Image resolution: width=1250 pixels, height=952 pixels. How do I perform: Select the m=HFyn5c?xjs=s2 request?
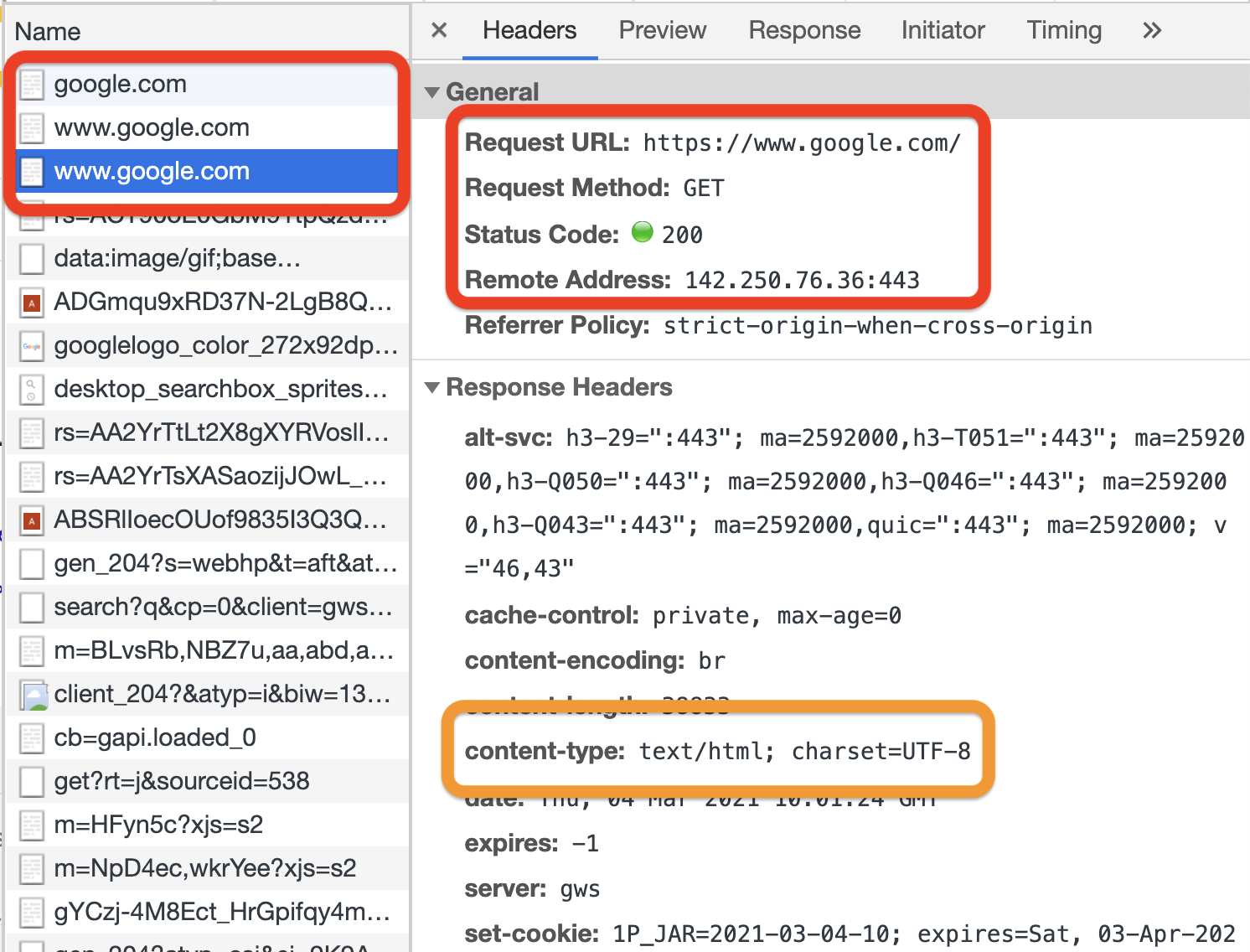tap(207, 825)
